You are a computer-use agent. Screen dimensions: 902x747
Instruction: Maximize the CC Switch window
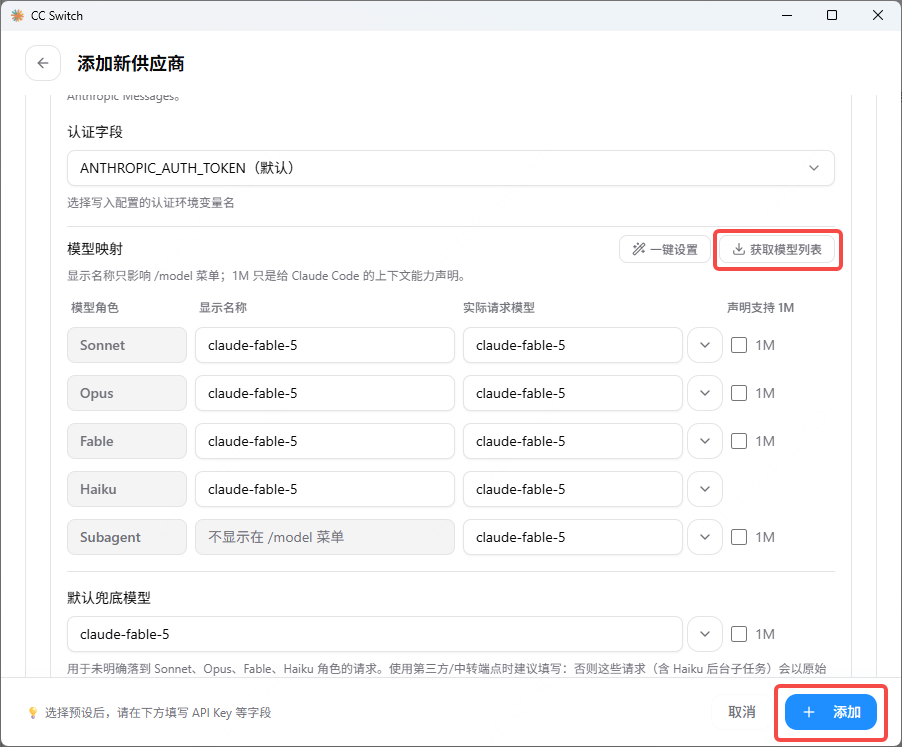[832, 16]
